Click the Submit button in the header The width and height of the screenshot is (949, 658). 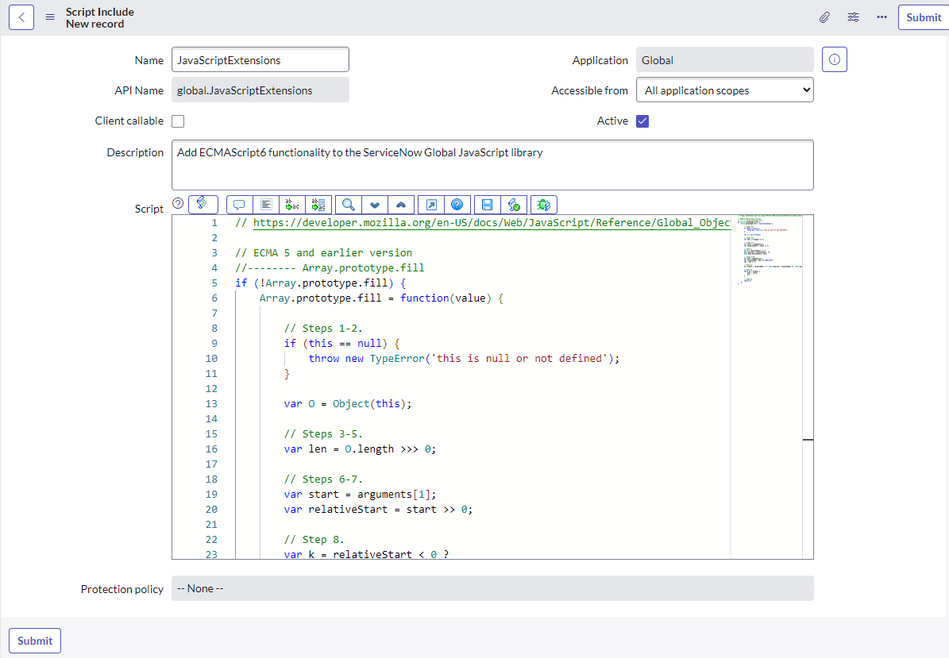pyautogui.click(x=924, y=17)
